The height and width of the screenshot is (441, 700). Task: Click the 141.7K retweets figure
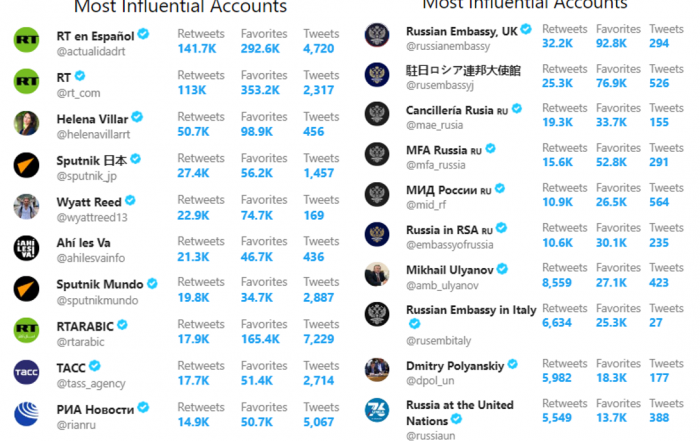click(197, 49)
